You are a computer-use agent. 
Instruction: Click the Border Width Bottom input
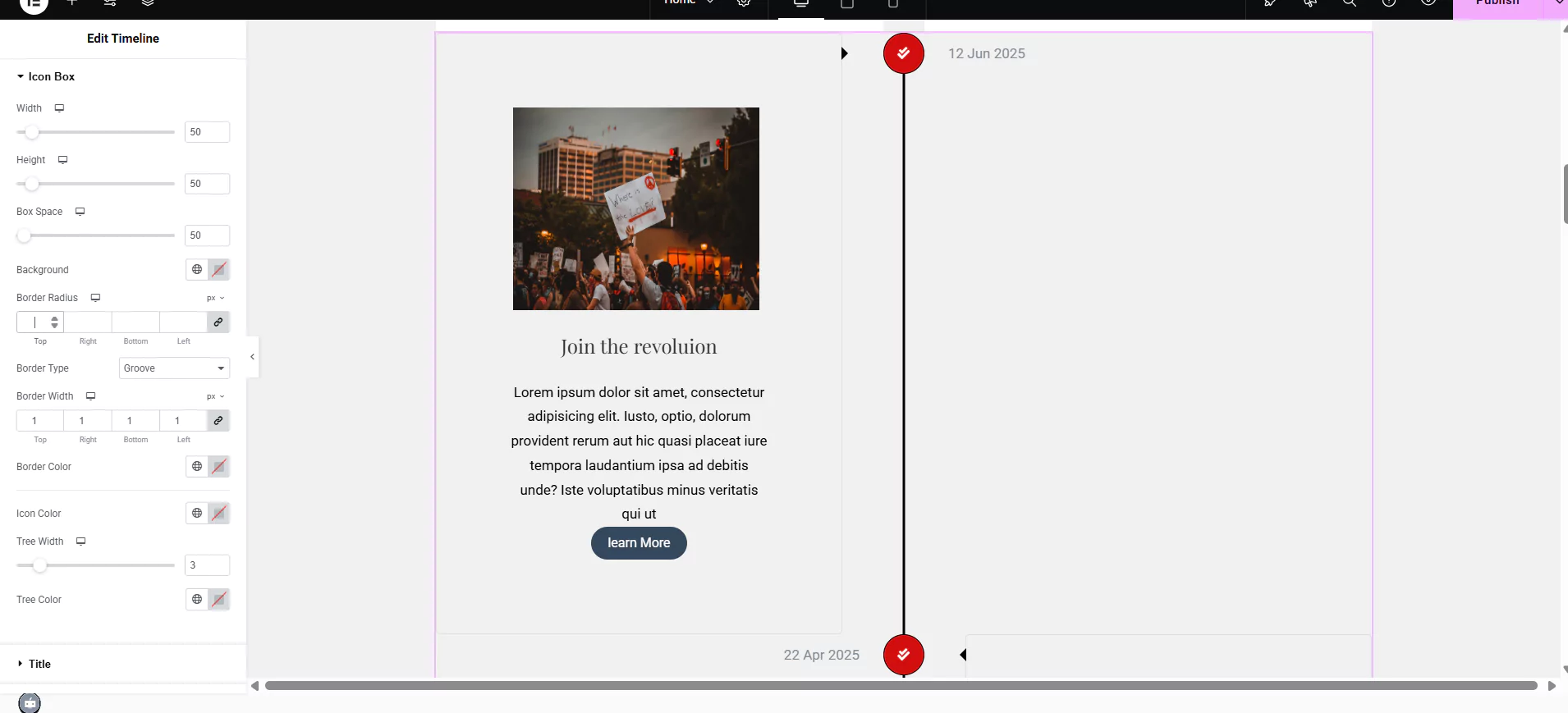pyautogui.click(x=135, y=421)
